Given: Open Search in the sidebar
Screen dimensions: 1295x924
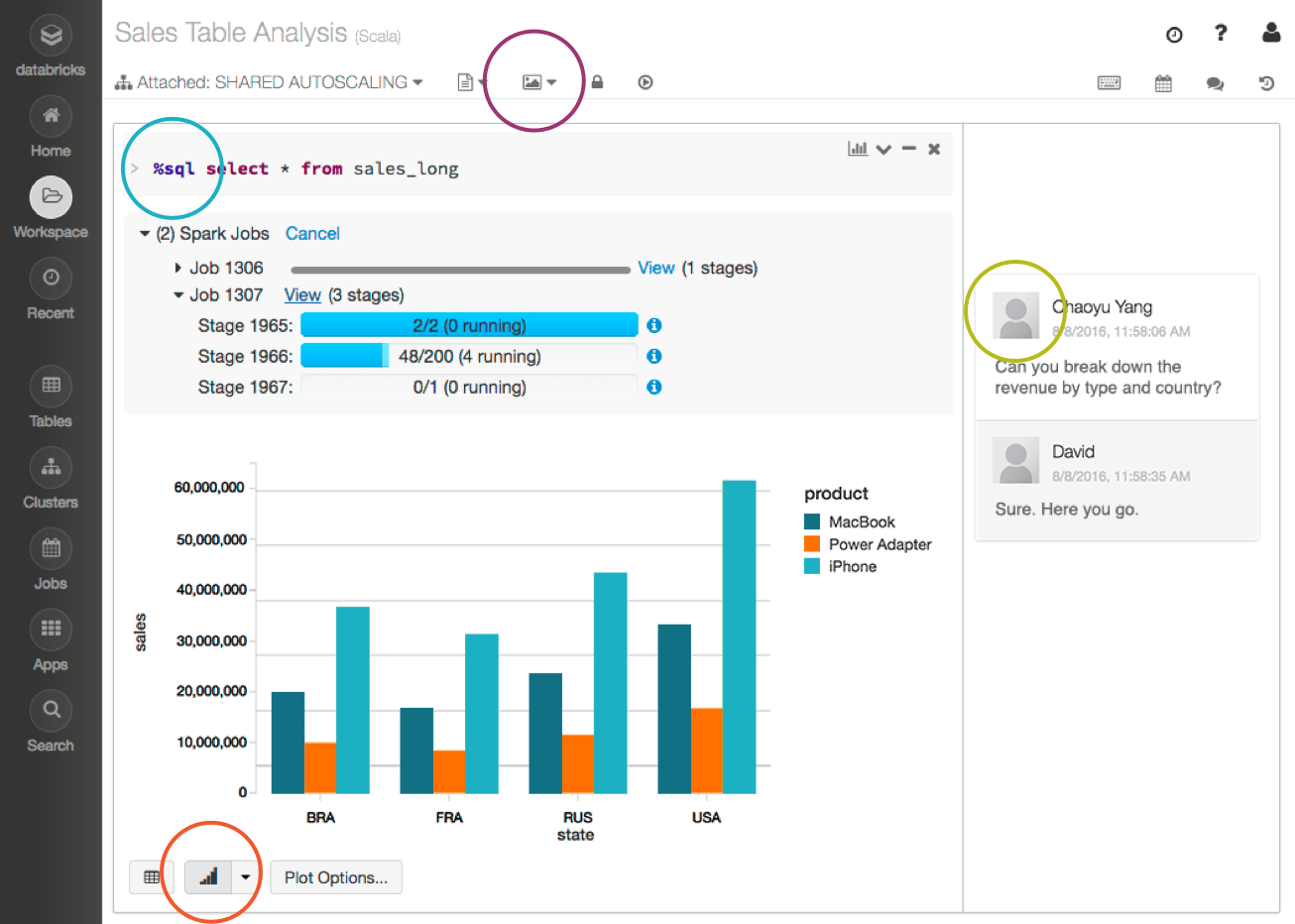Looking at the screenshot, I should coord(51,710).
